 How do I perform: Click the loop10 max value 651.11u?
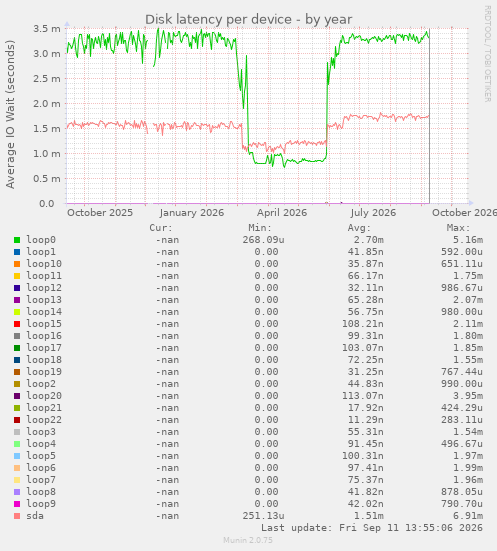(462, 264)
